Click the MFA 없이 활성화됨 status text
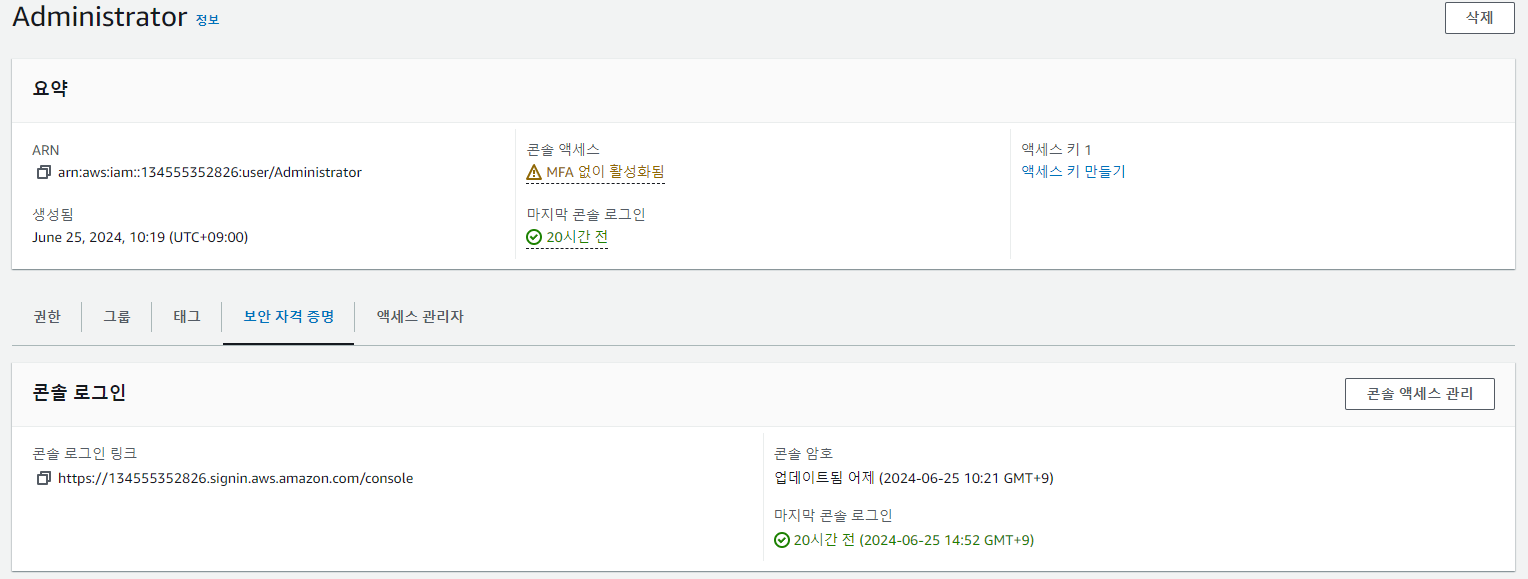 pos(605,172)
